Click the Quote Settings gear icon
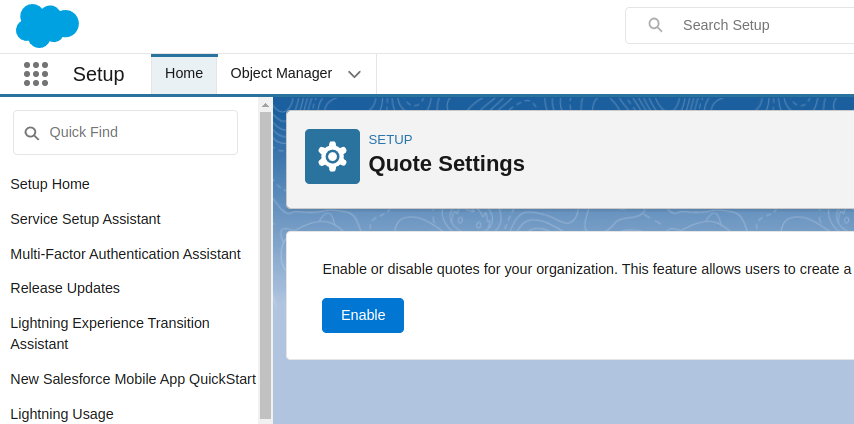854x424 pixels. click(x=332, y=156)
